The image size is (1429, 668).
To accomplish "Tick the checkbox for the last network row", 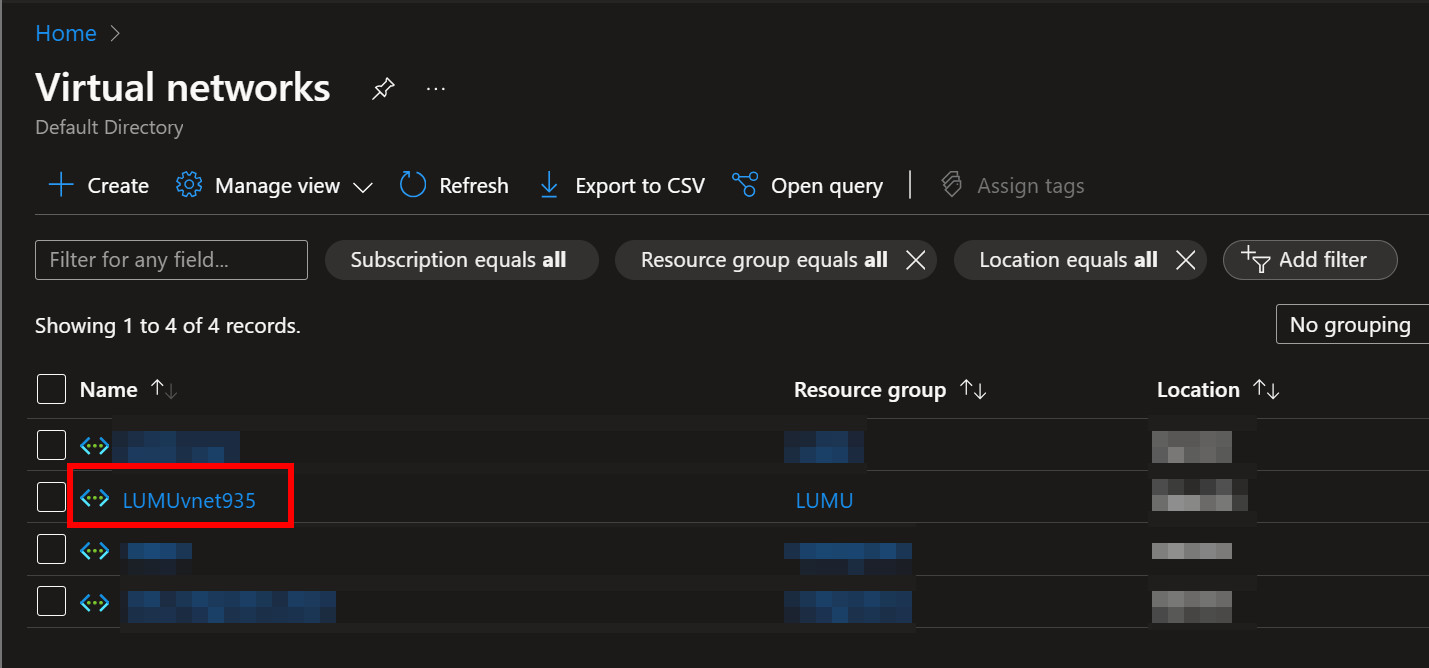I will (x=51, y=601).
